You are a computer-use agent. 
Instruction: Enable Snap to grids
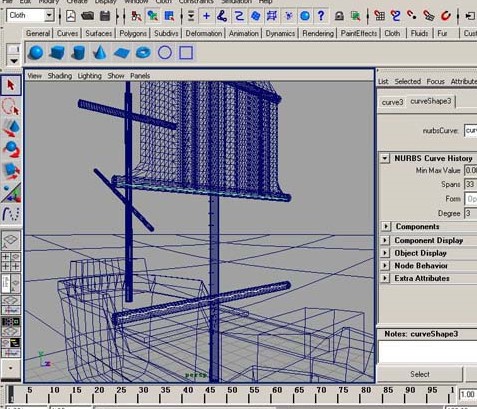[x=379, y=16]
